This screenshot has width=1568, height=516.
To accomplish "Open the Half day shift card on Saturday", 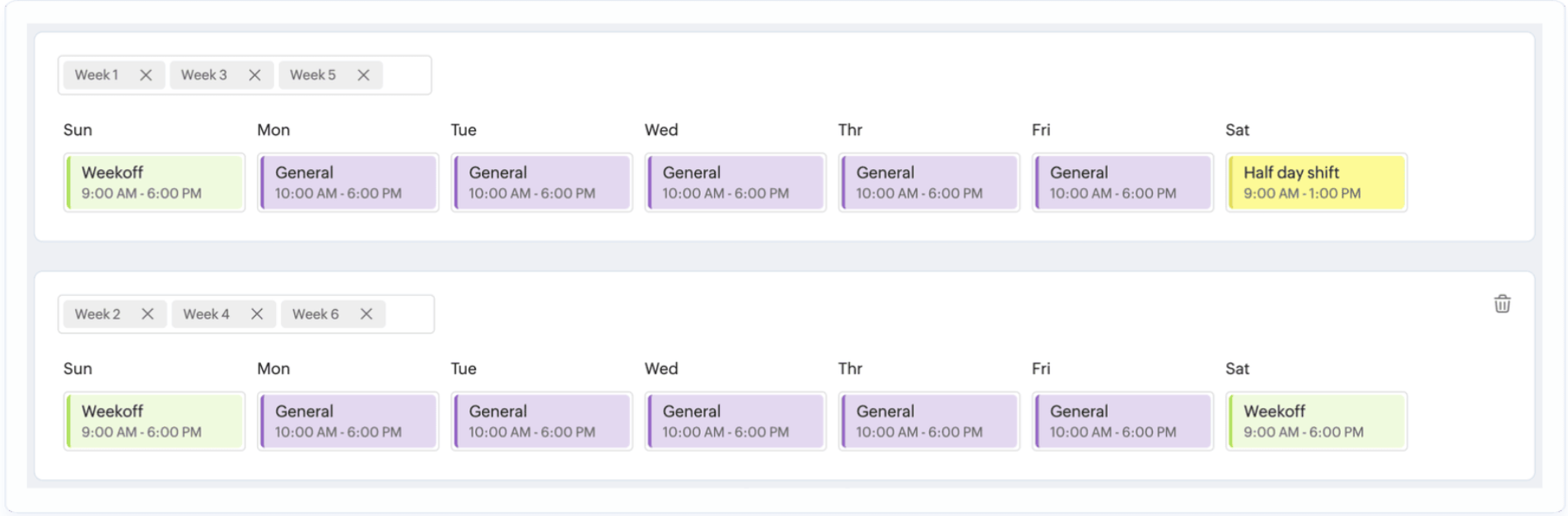I will pyautogui.click(x=1316, y=182).
